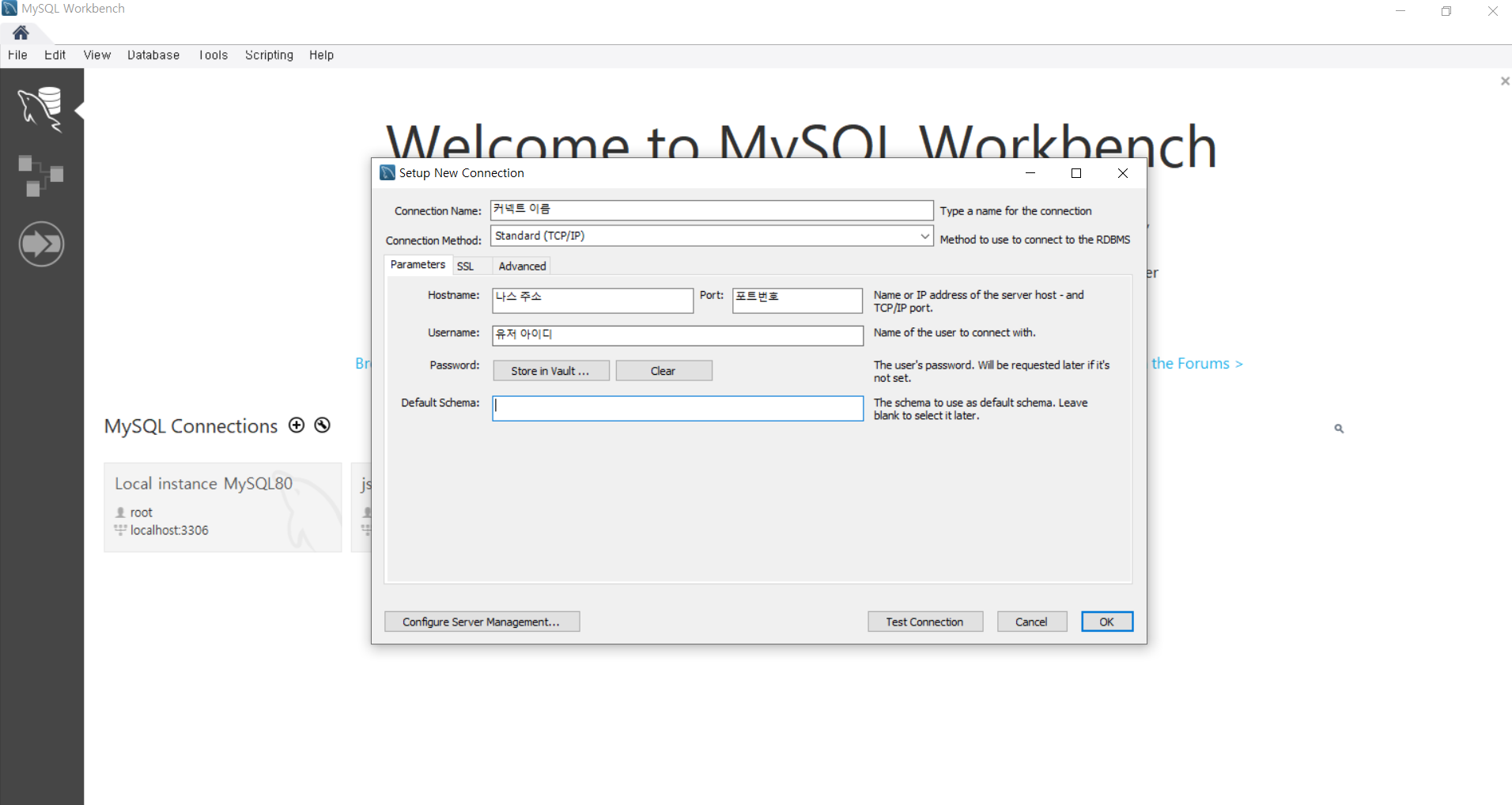Click the localhost:3306 text
Screen dimensions: 1512x805
pos(169,530)
